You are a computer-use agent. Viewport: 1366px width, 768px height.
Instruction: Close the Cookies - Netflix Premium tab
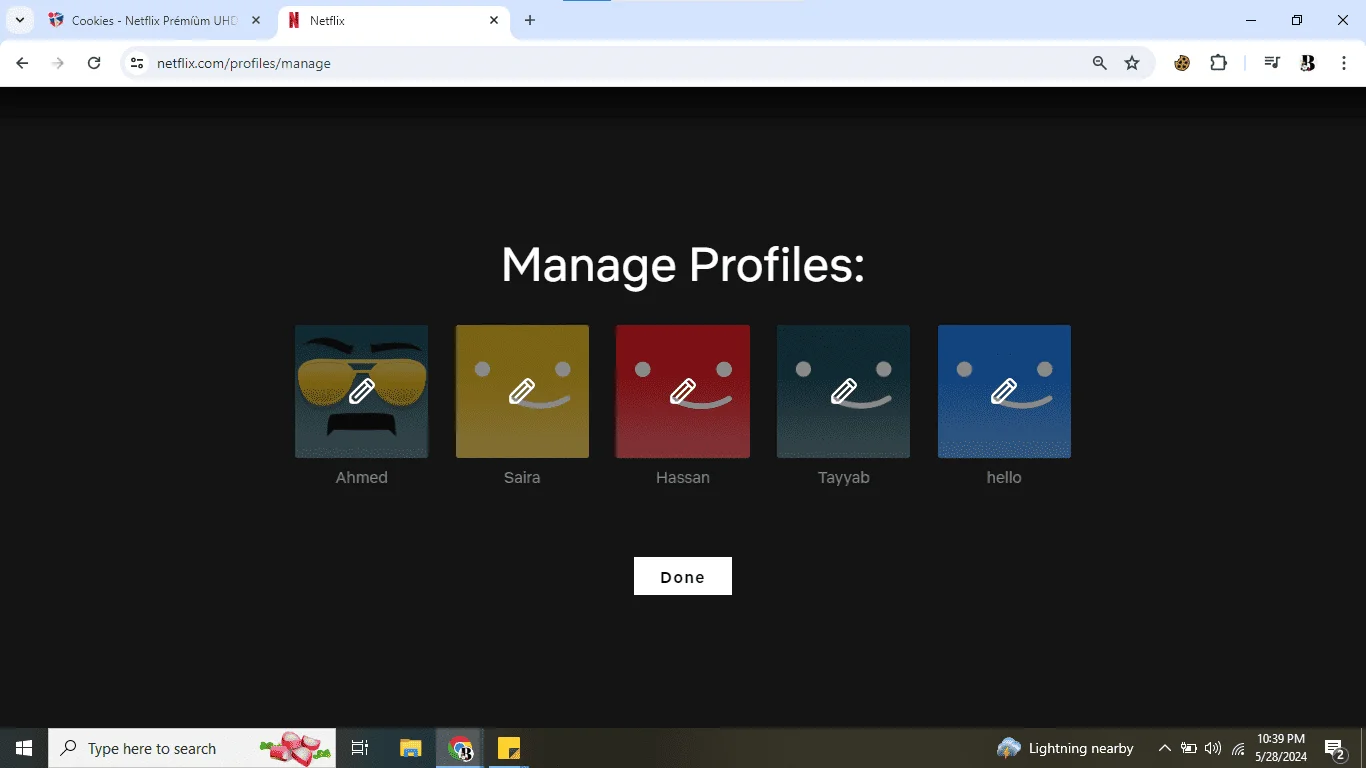pos(256,20)
